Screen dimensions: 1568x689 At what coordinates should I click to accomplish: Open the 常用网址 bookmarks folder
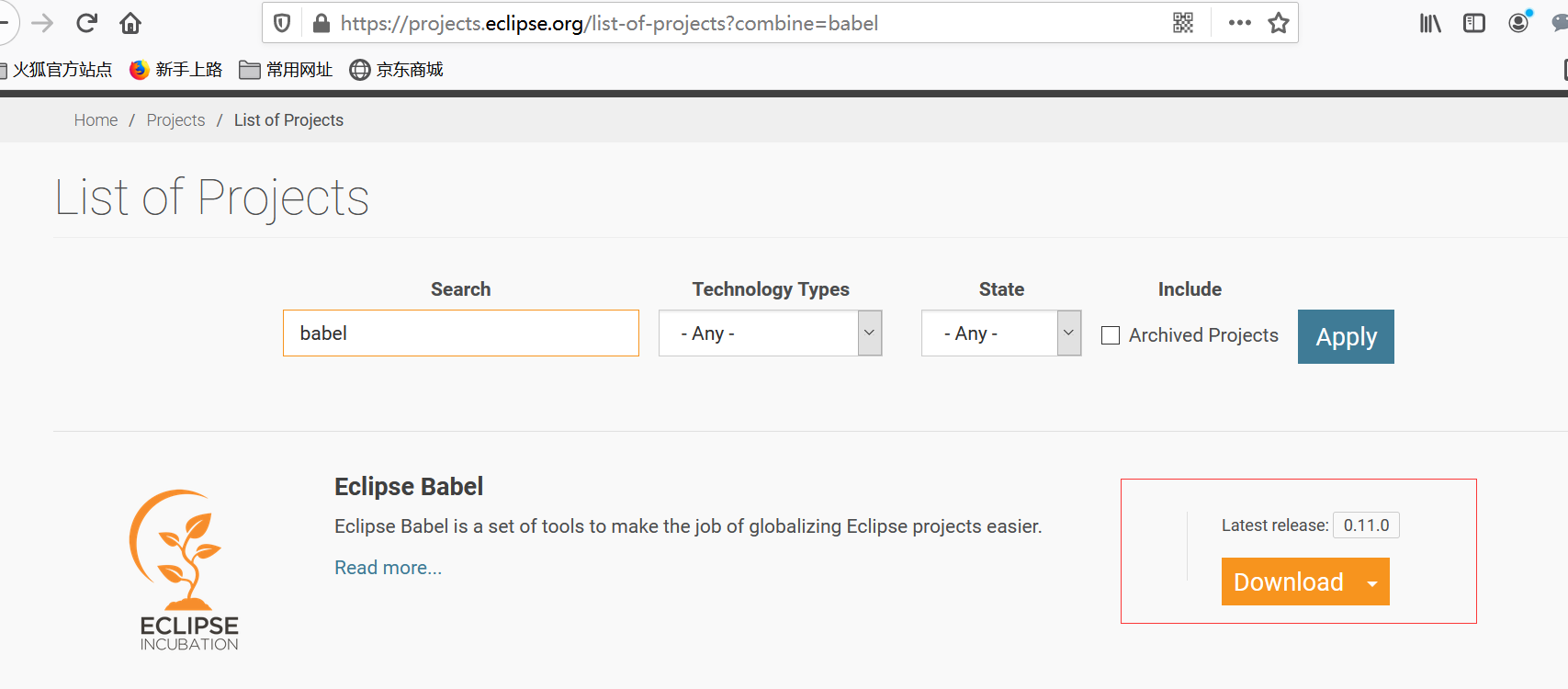(x=286, y=70)
